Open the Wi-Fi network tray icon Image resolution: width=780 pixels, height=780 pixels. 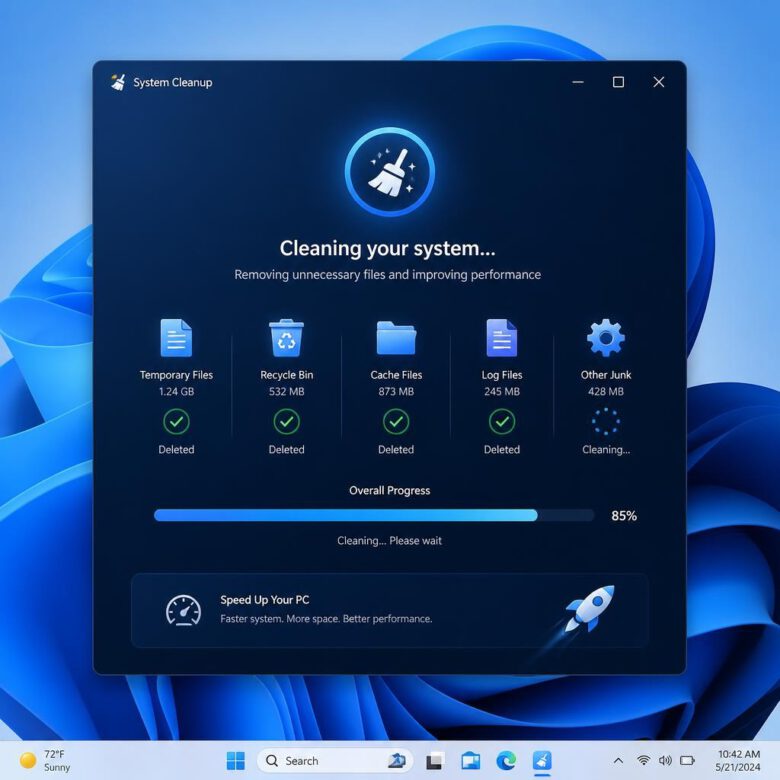tap(644, 760)
